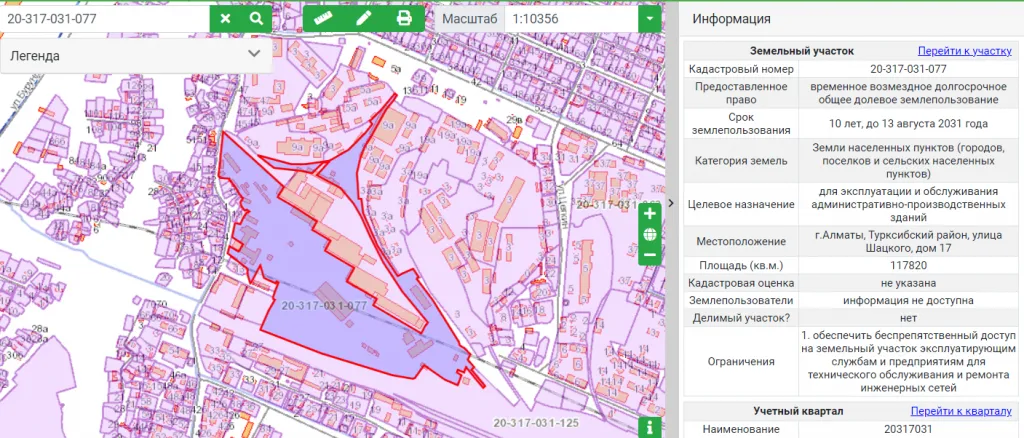This screenshot has width=1024, height=438.
Task: Collapse the information side panel arrow
Action: point(671,203)
